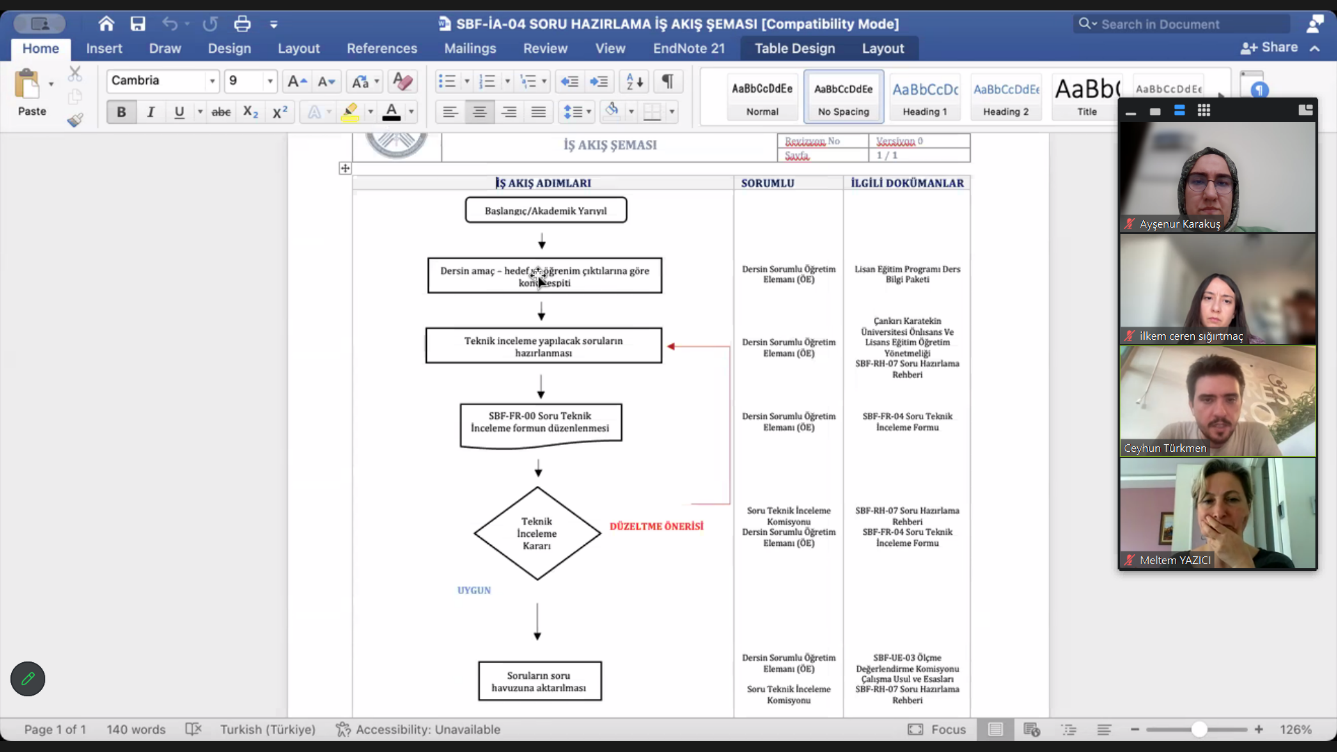Apply the Heading 1 style
The width and height of the screenshot is (1337, 752).
[x=924, y=97]
